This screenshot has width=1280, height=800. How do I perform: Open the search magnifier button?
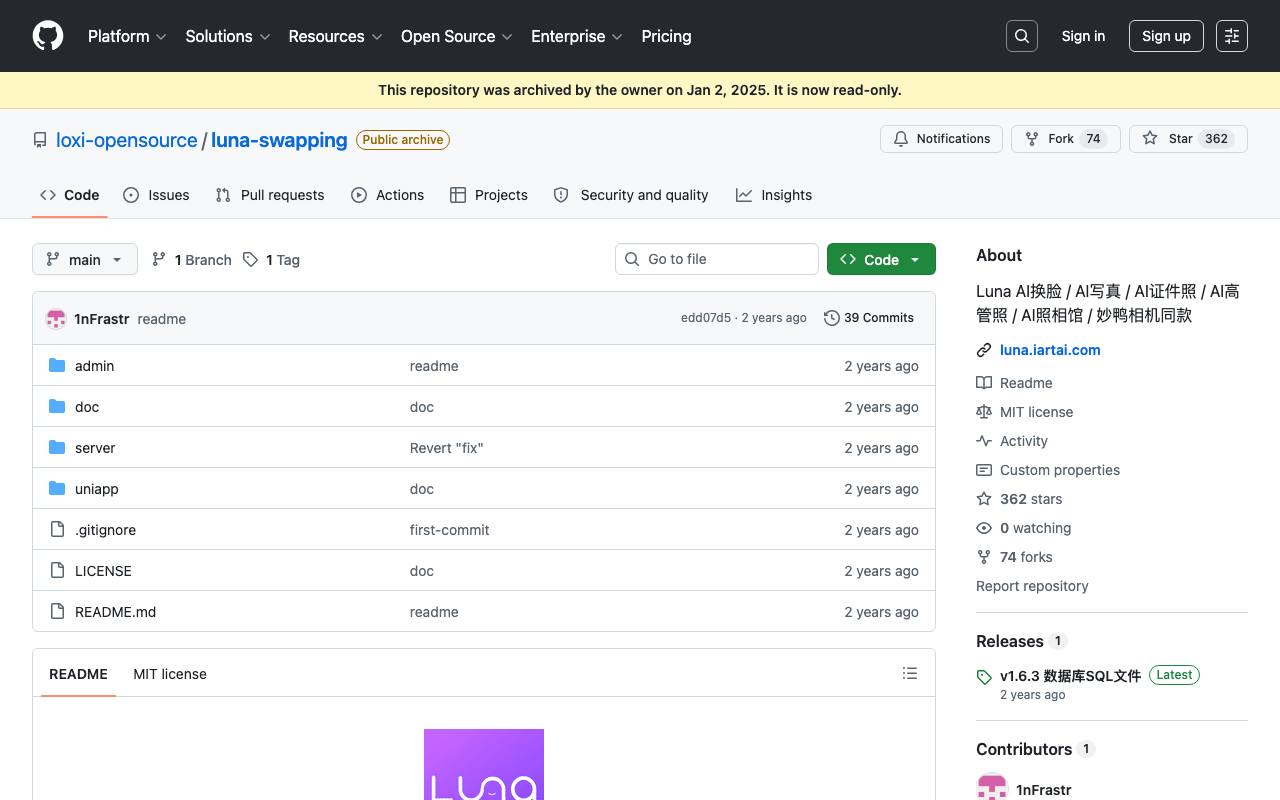click(x=1022, y=36)
